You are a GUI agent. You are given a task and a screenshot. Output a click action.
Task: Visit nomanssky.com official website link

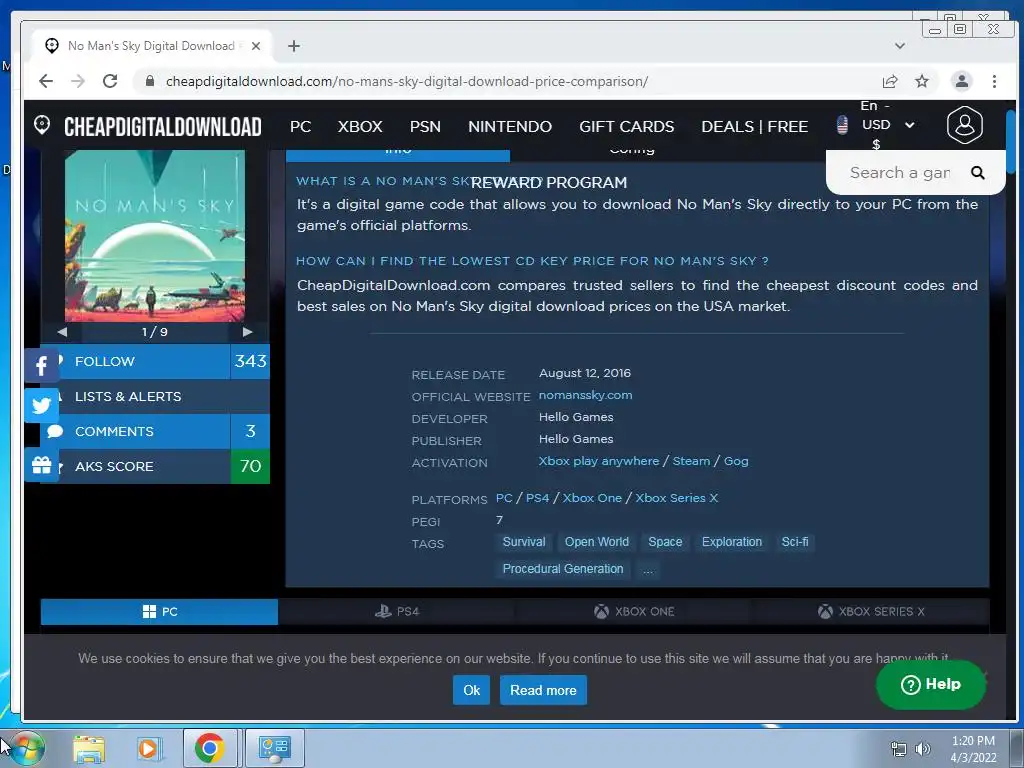[x=585, y=395]
